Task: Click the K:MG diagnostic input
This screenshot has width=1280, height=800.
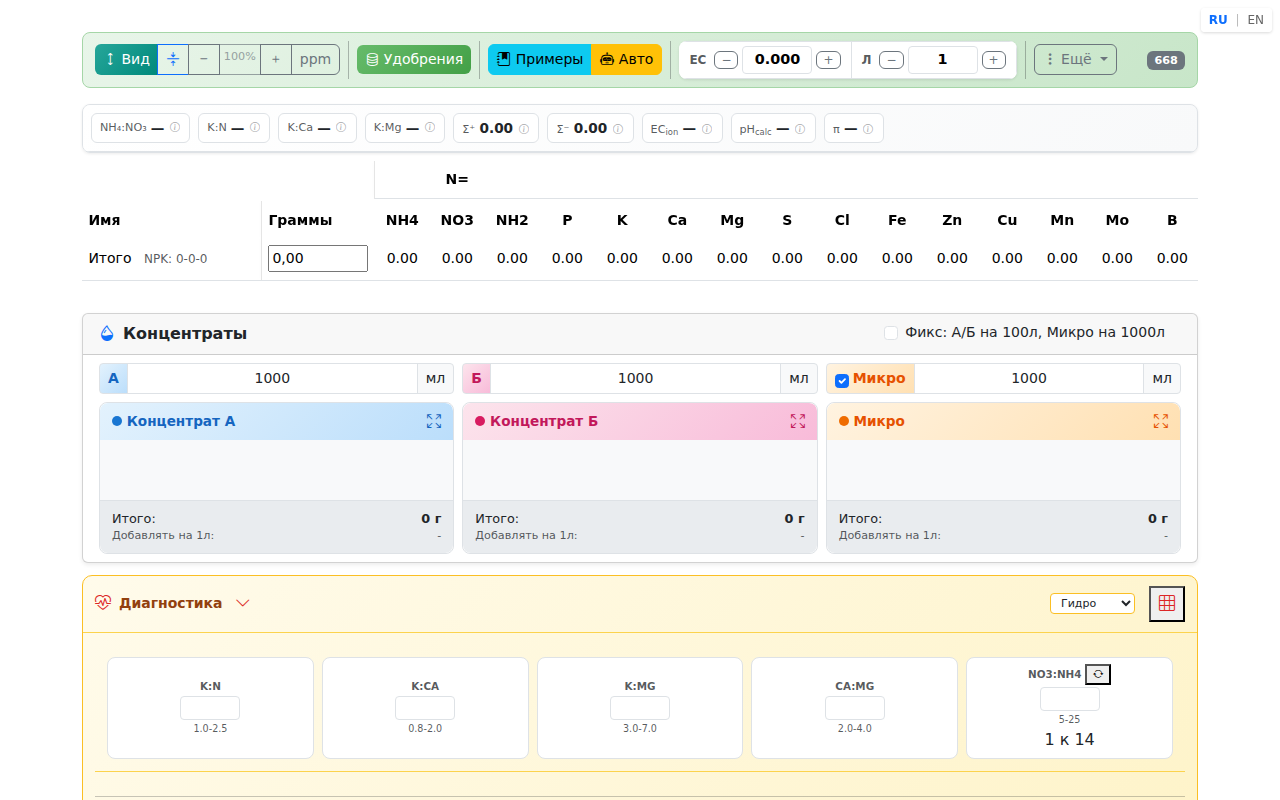Action: [640, 708]
